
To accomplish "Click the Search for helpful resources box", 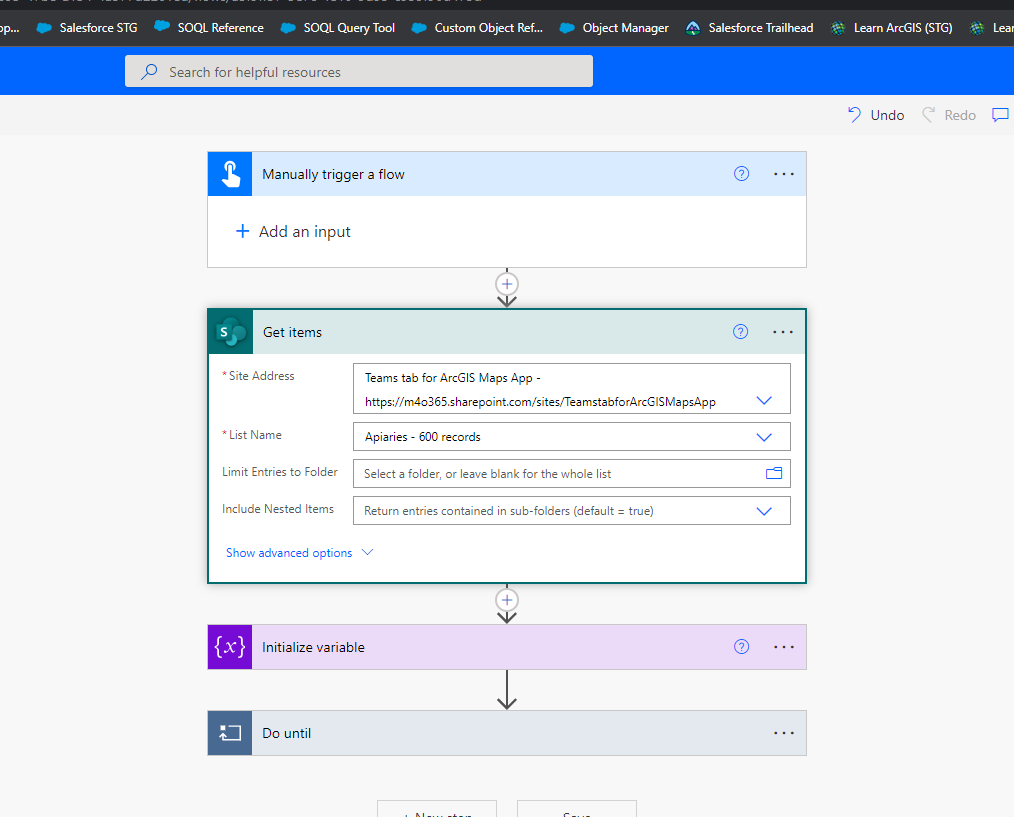I will pos(359,71).
